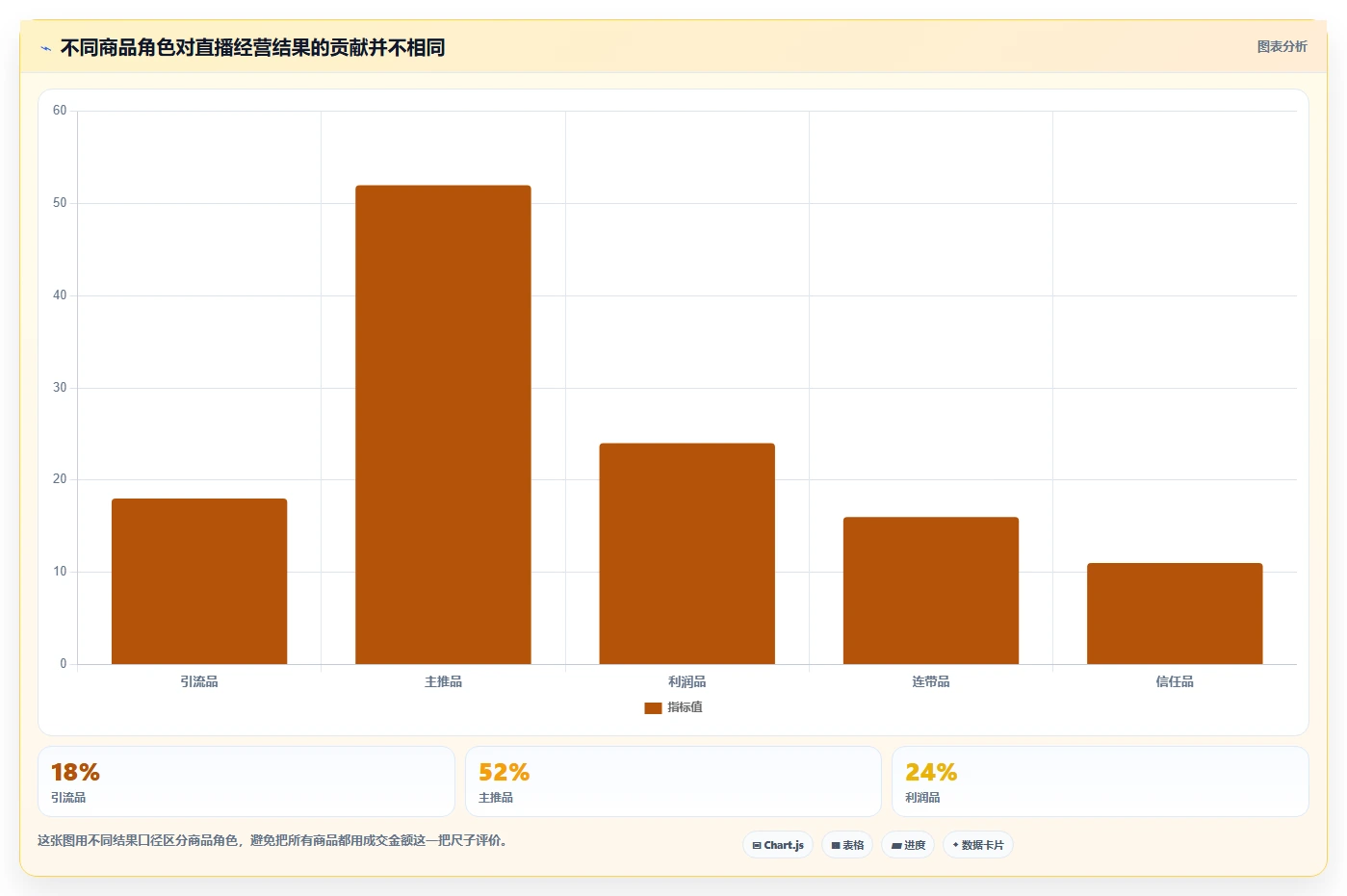The image size is (1347, 896).
Task: Click the footnote text starting 这张图用不同结果口径
Action: (x=272, y=840)
